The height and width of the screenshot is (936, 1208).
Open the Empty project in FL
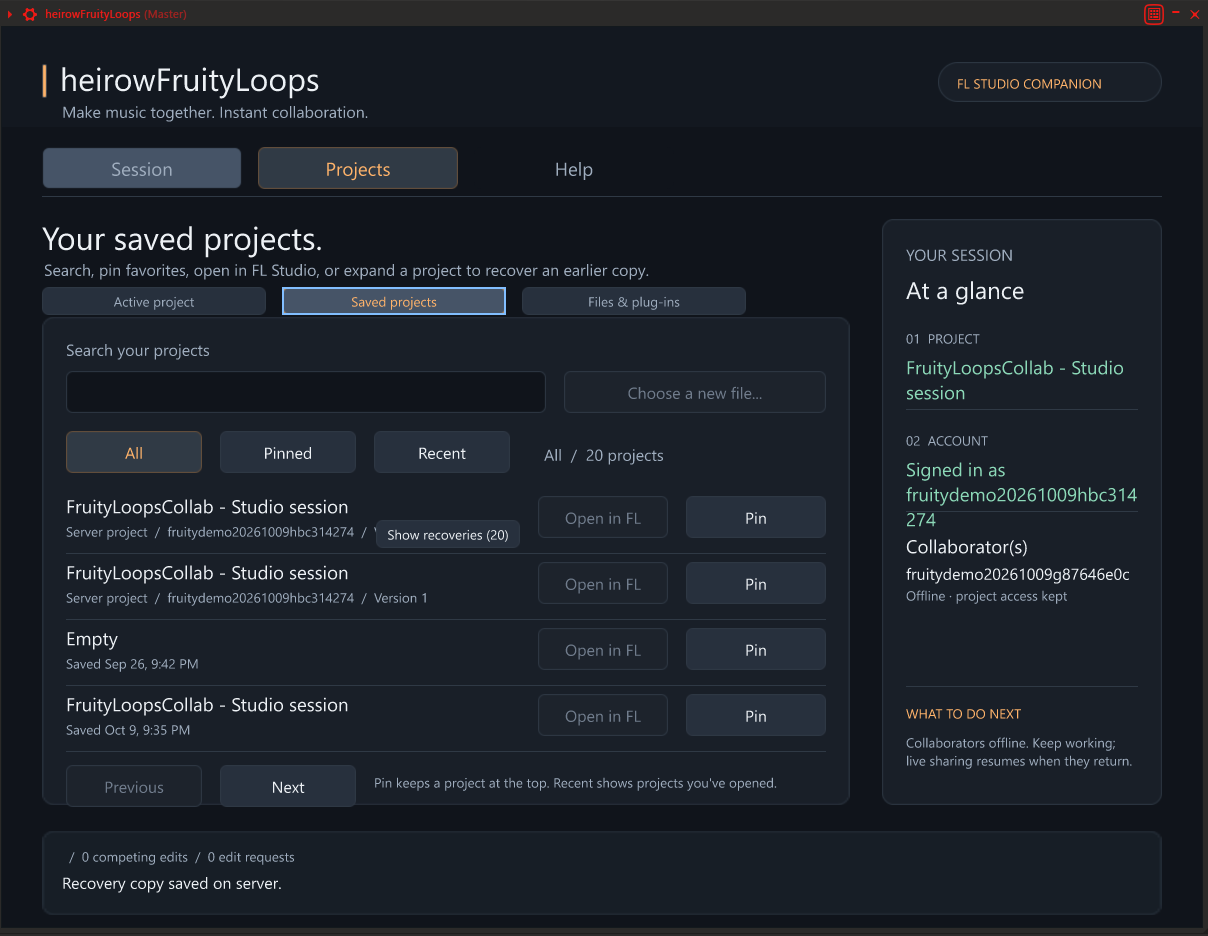pos(603,649)
